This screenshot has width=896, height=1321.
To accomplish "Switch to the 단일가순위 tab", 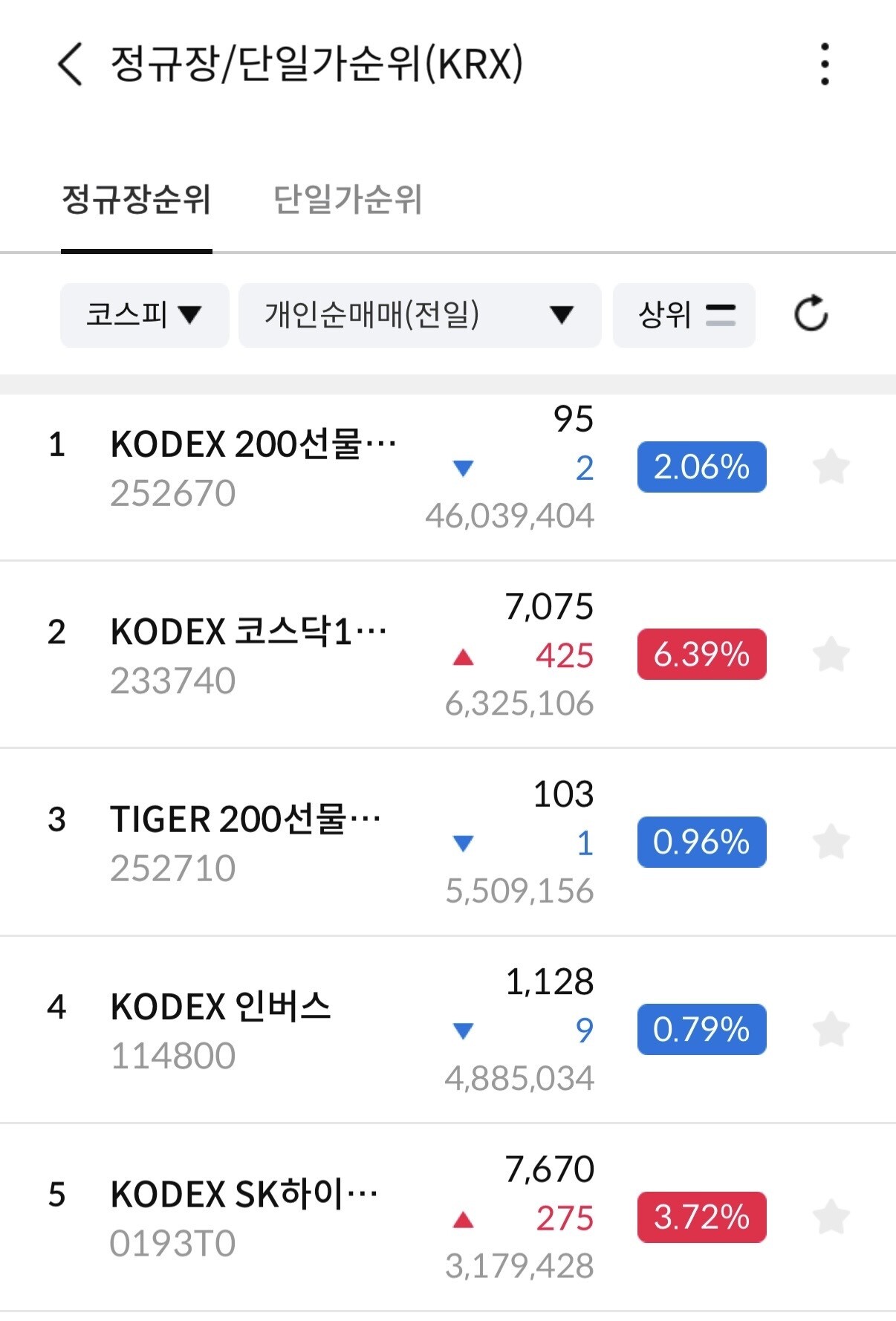I will point(348,201).
